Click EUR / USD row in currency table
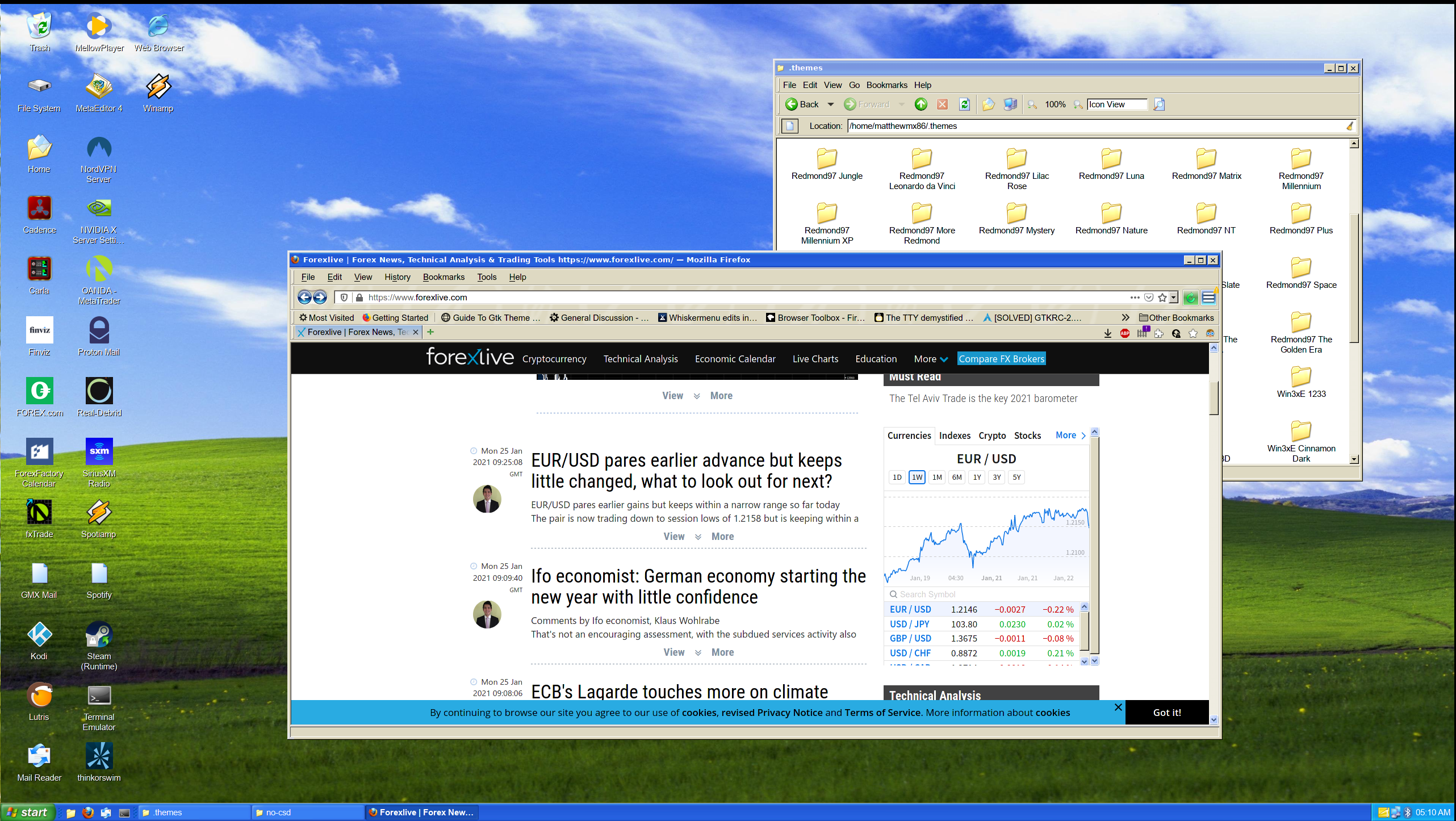The width and height of the screenshot is (1456, 821). click(982, 609)
